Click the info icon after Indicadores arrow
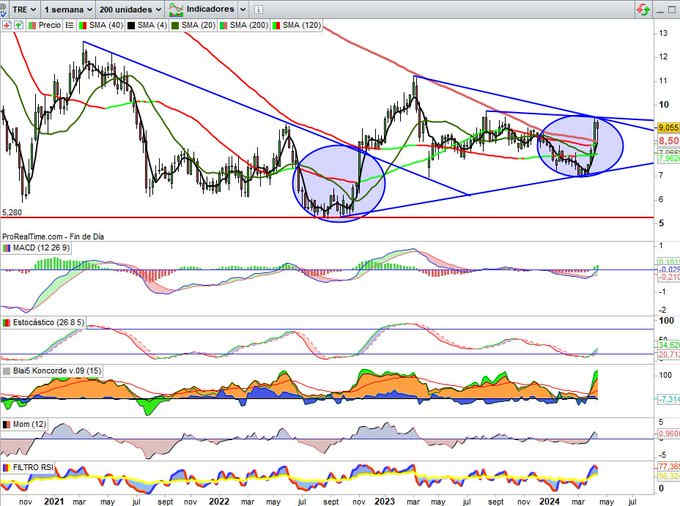 258,10
